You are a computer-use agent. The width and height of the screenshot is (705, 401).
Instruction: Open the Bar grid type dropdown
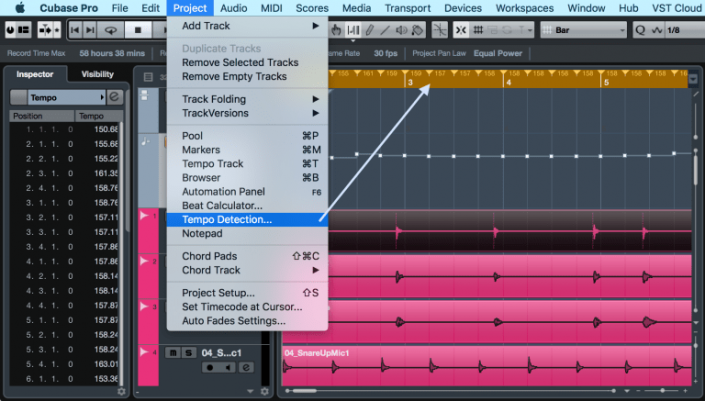[x=583, y=30]
